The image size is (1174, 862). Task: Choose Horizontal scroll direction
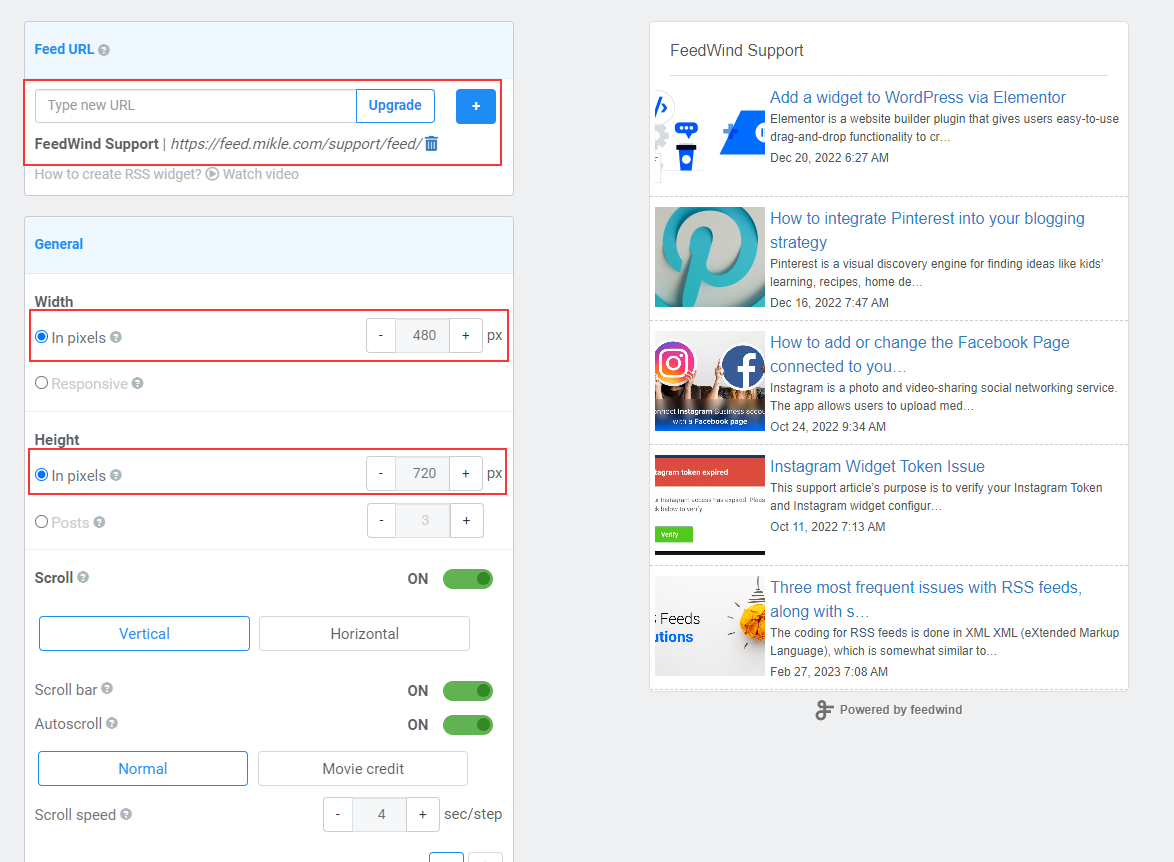click(x=365, y=634)
